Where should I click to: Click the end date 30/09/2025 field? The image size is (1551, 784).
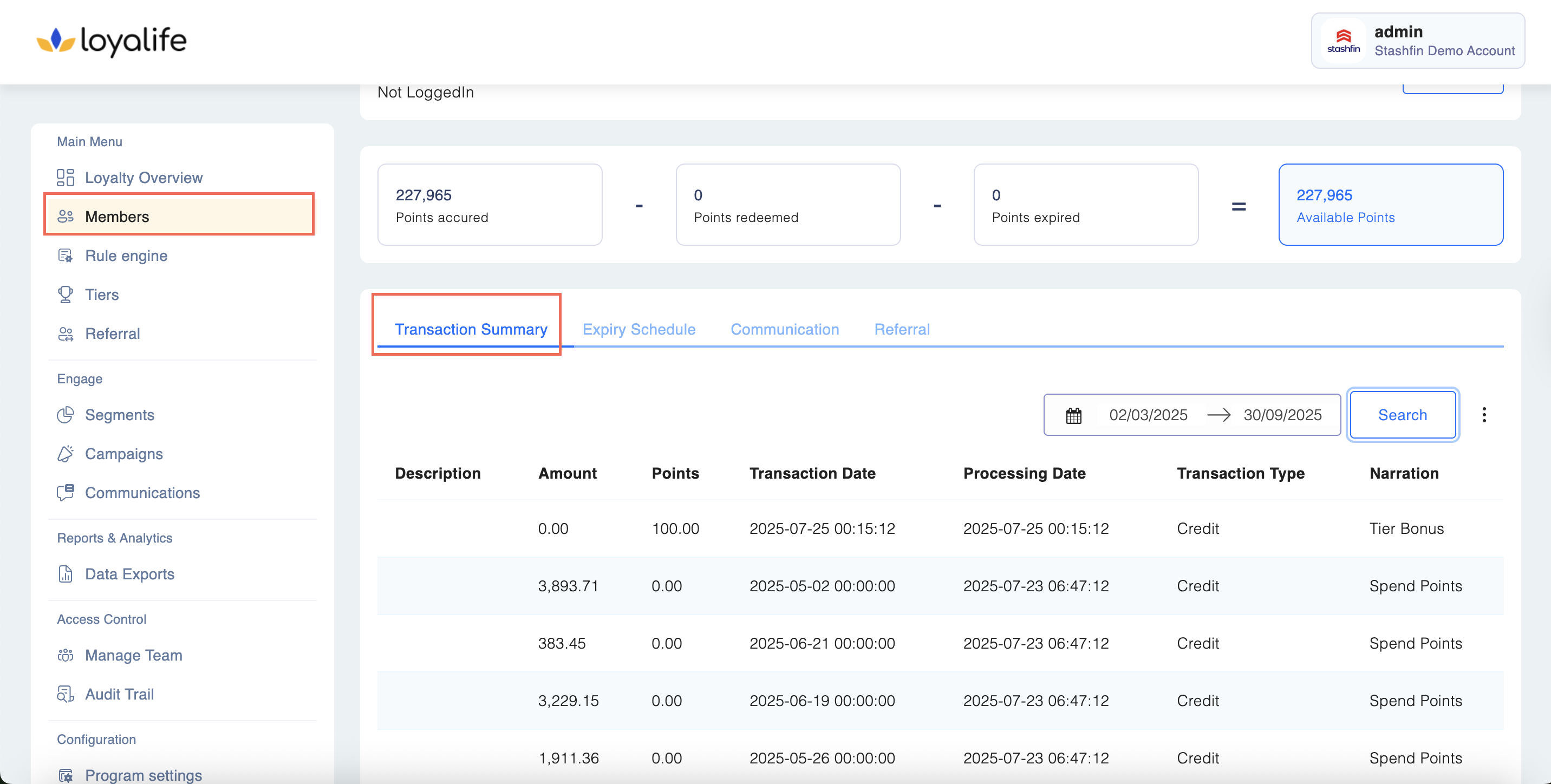pyautogui.click(x=1282, y=415)
